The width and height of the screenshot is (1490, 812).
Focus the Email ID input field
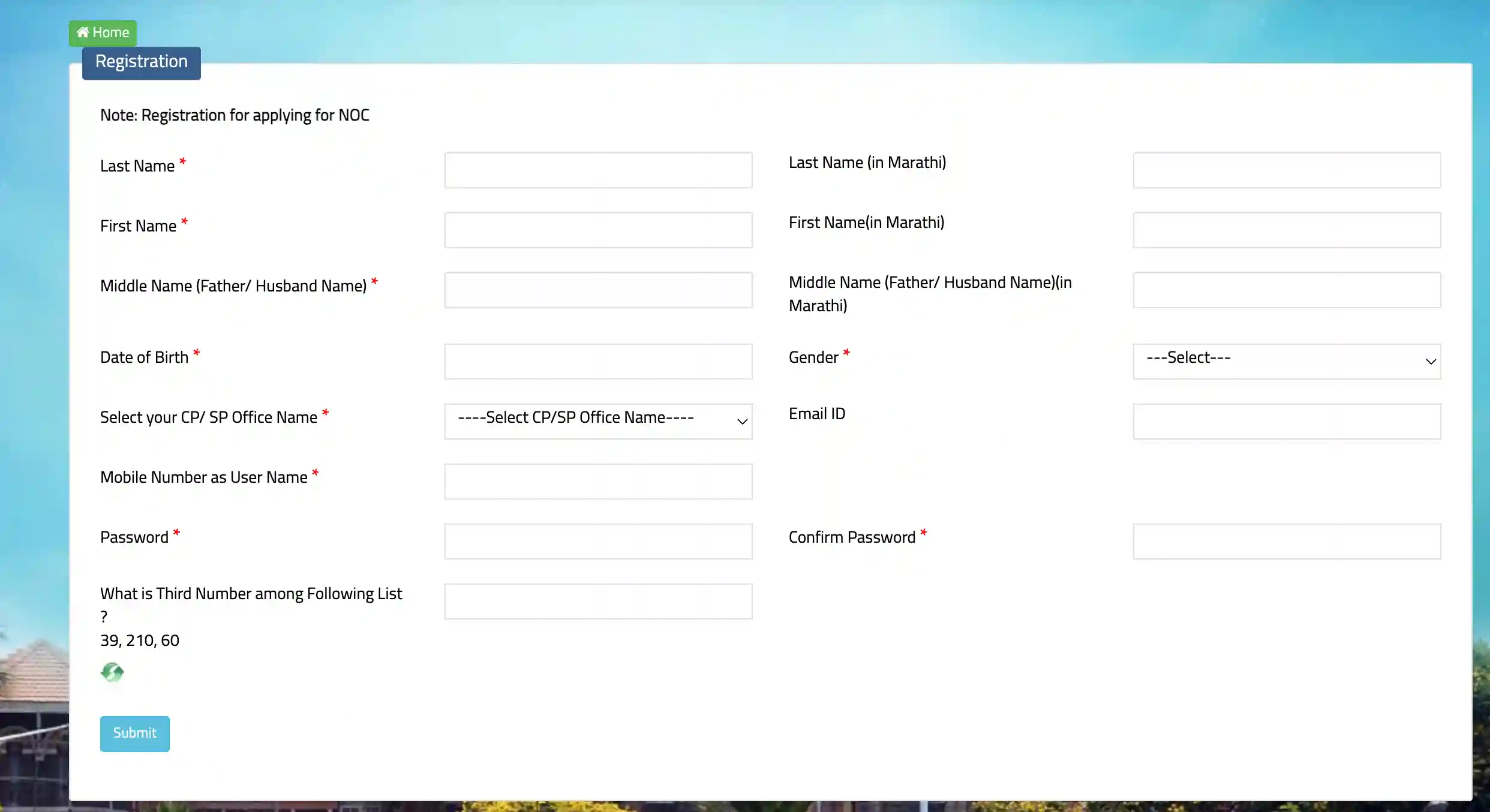pos(1287,421)
